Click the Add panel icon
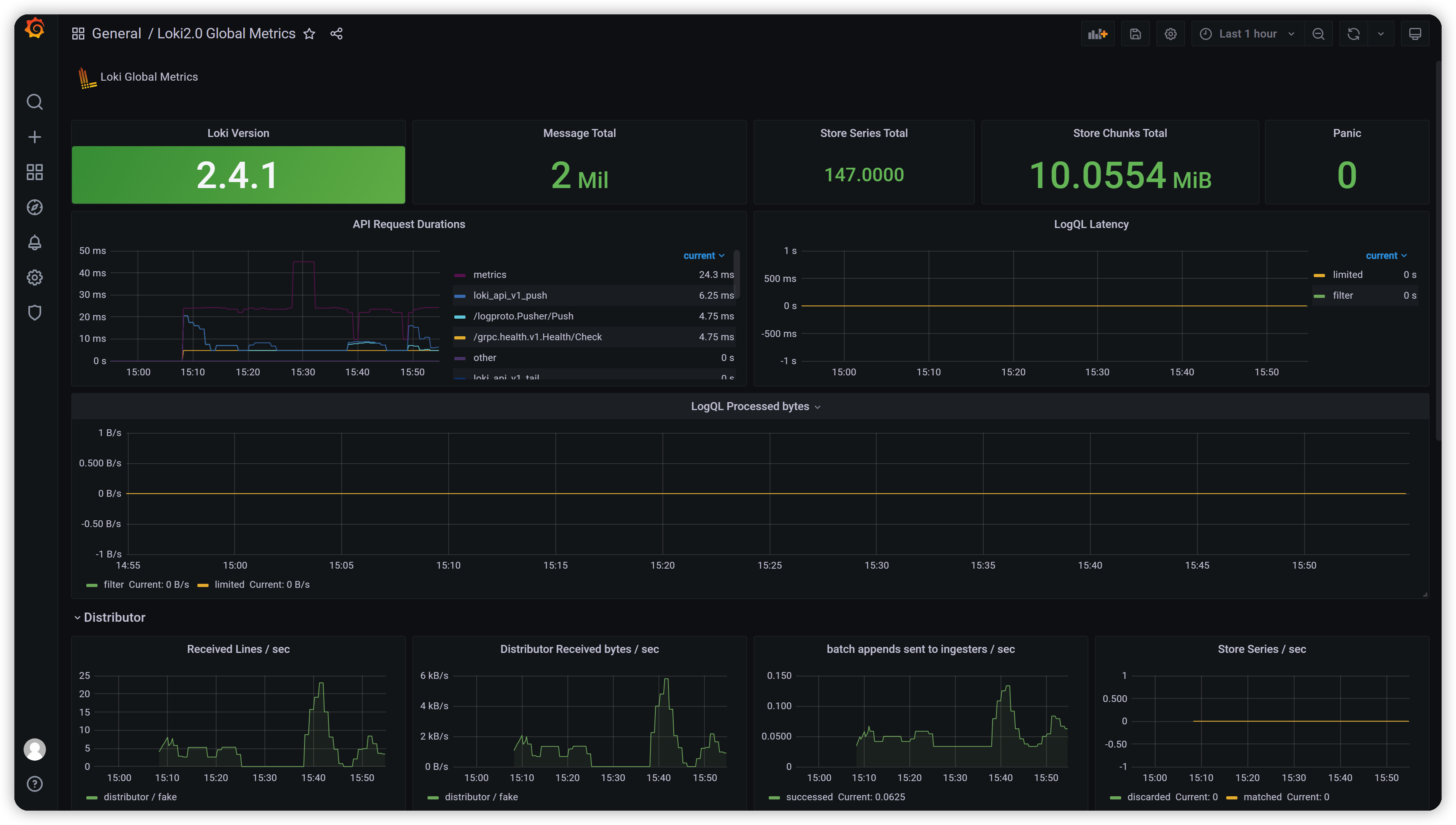Screen dimensions: 1456x825 point(1097,34)
